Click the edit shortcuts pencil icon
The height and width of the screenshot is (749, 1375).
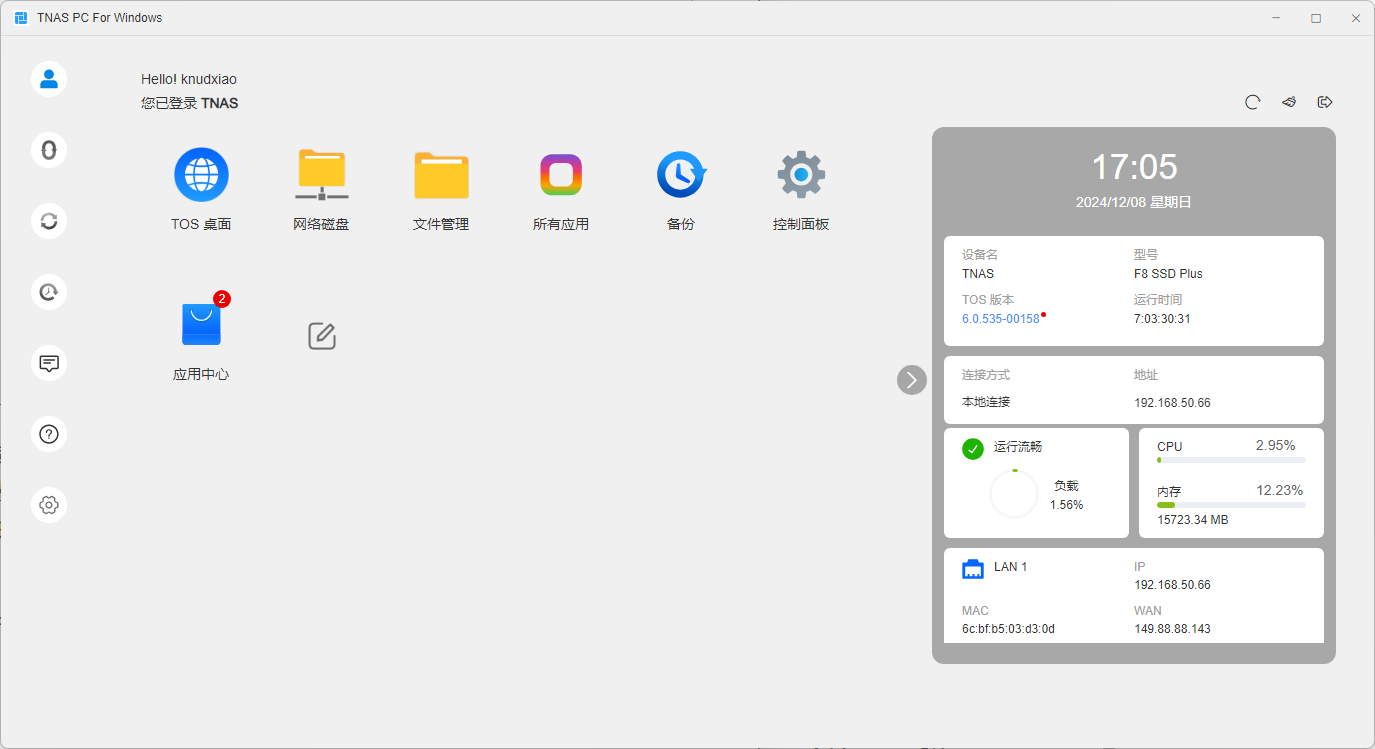[321, 336]
